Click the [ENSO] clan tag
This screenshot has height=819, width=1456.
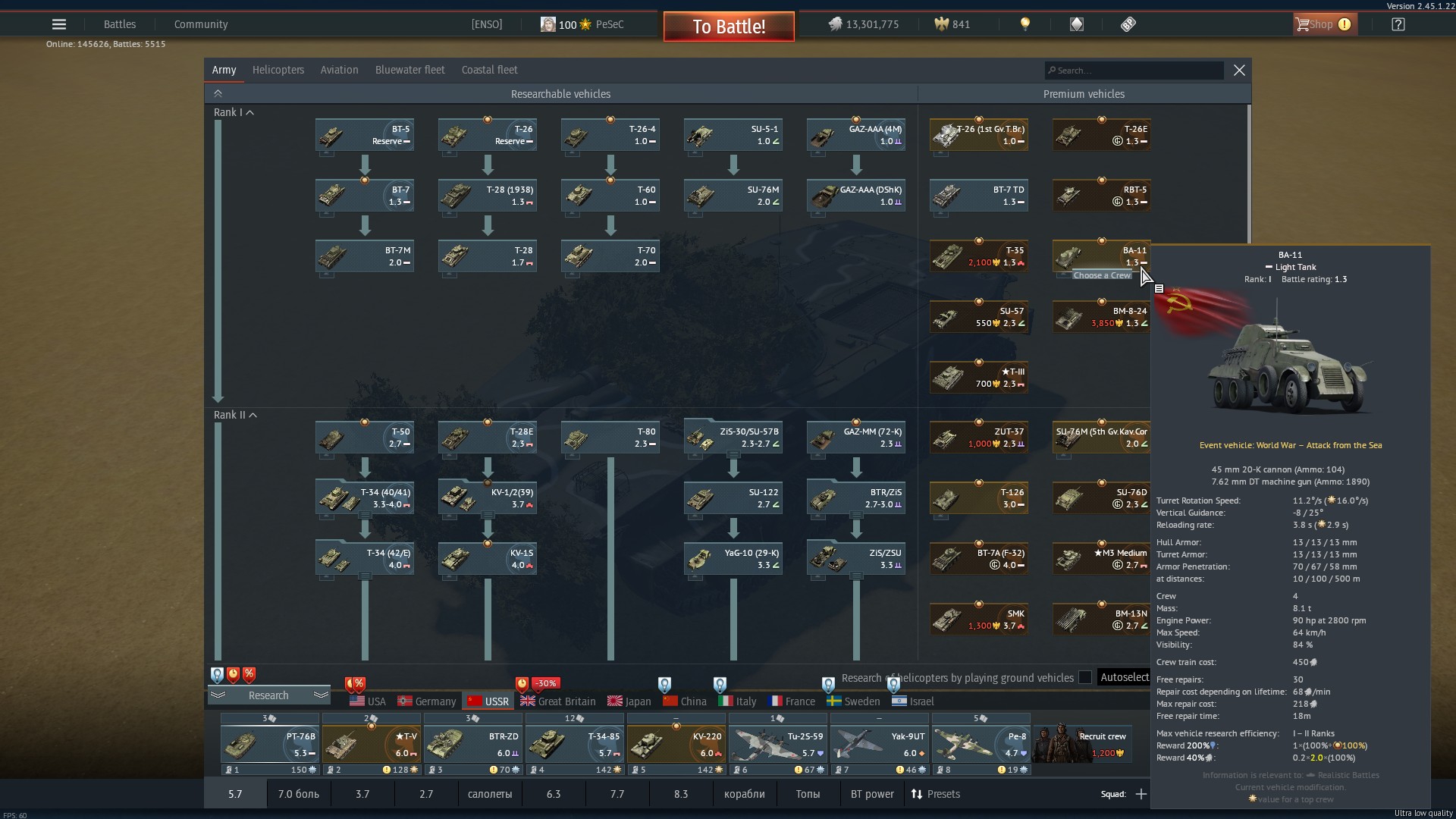point(487,24)
